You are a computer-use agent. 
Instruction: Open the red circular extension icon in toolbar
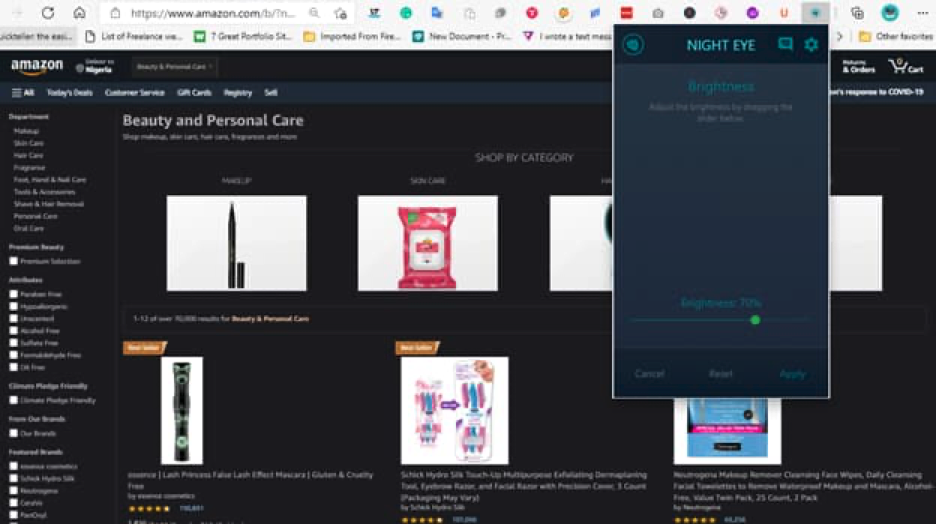531,13
